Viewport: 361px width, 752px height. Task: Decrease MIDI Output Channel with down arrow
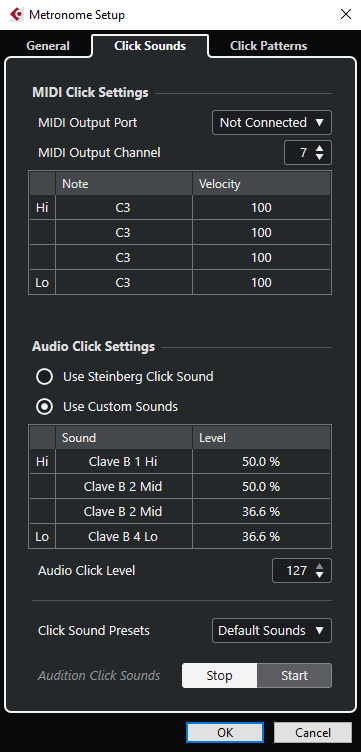click(320, 157)
